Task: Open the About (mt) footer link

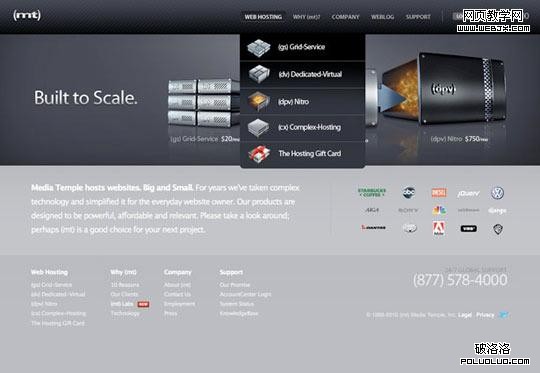Action: [177, 285]
